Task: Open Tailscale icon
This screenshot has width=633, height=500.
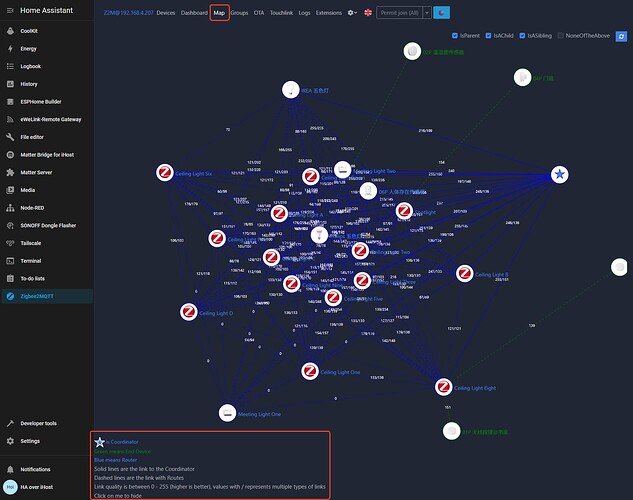Action: pos(10,243)
